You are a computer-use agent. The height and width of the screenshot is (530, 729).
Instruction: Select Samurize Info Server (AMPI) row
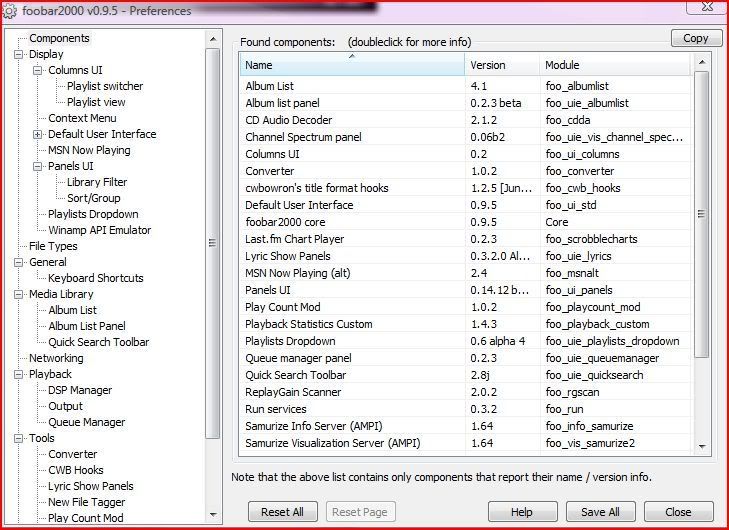[465, 426]
